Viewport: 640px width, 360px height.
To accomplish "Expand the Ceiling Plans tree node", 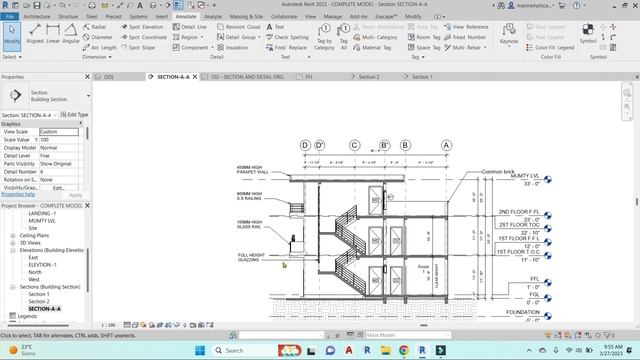I will pyautogui.click(x=13, y=236).
